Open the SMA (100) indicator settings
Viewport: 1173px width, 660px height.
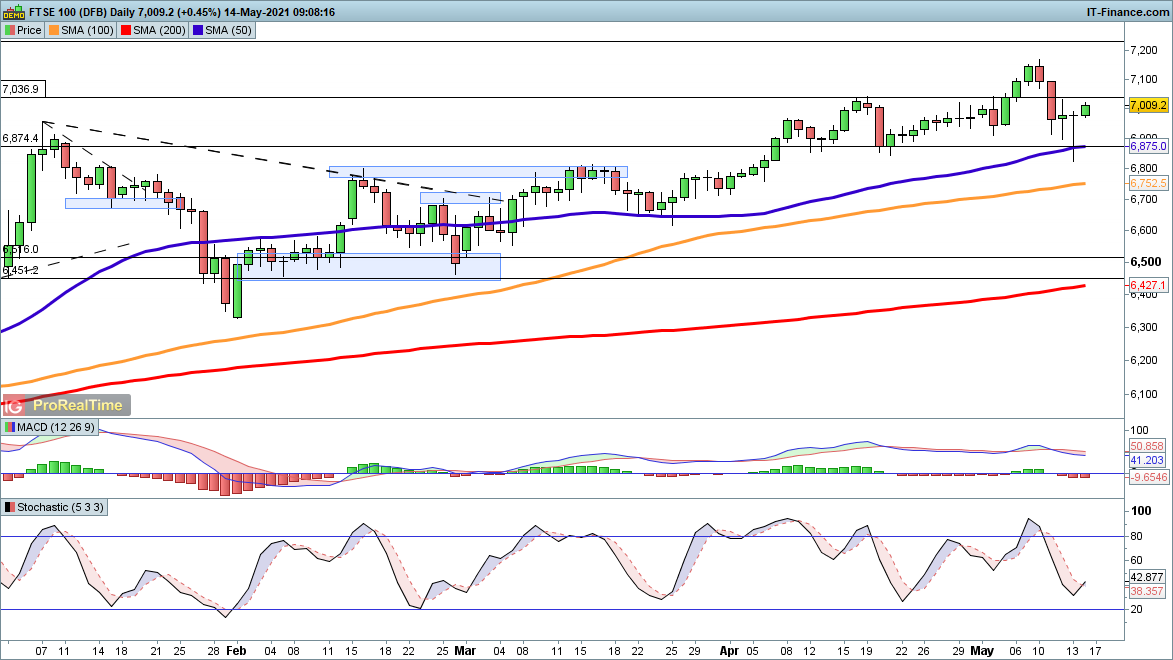(x=82, y=30)
